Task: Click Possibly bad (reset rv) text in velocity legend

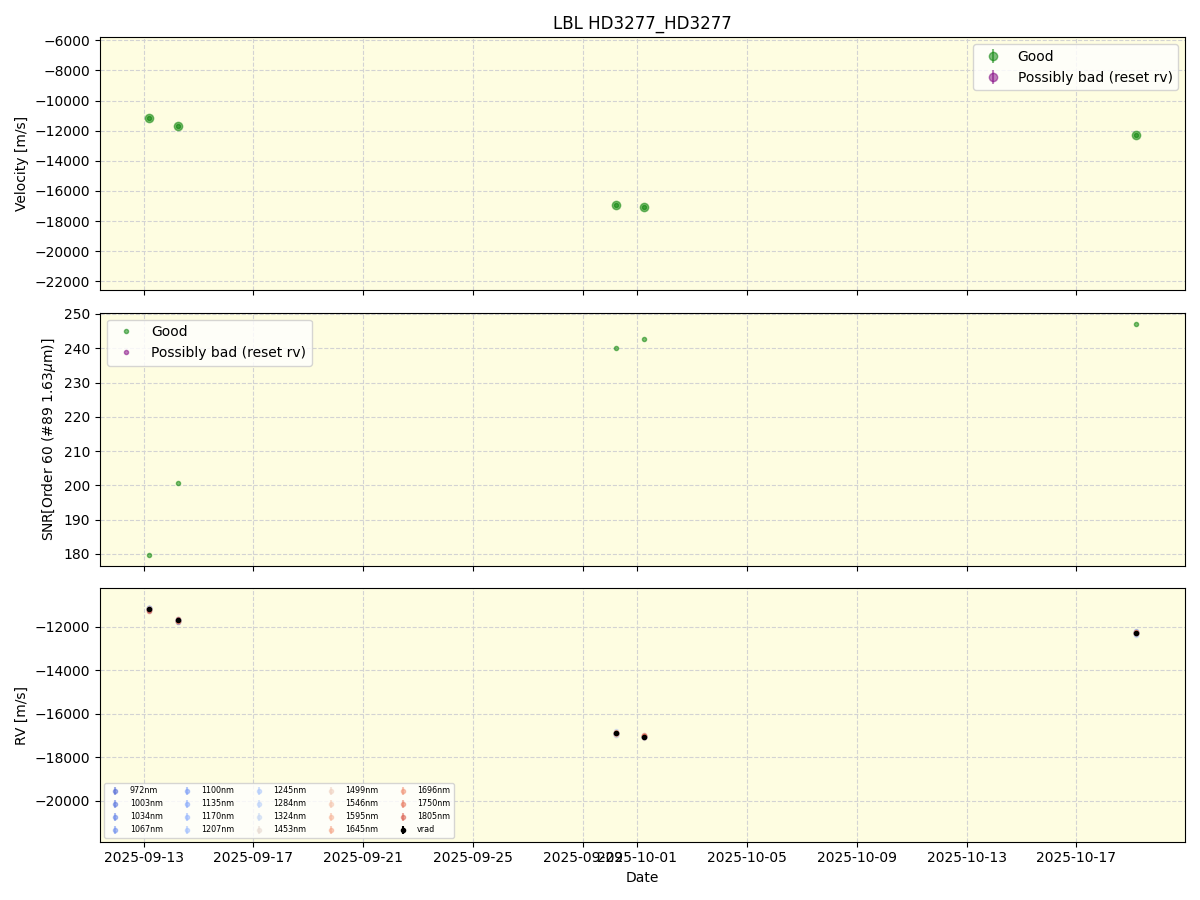Action: 1095,77
